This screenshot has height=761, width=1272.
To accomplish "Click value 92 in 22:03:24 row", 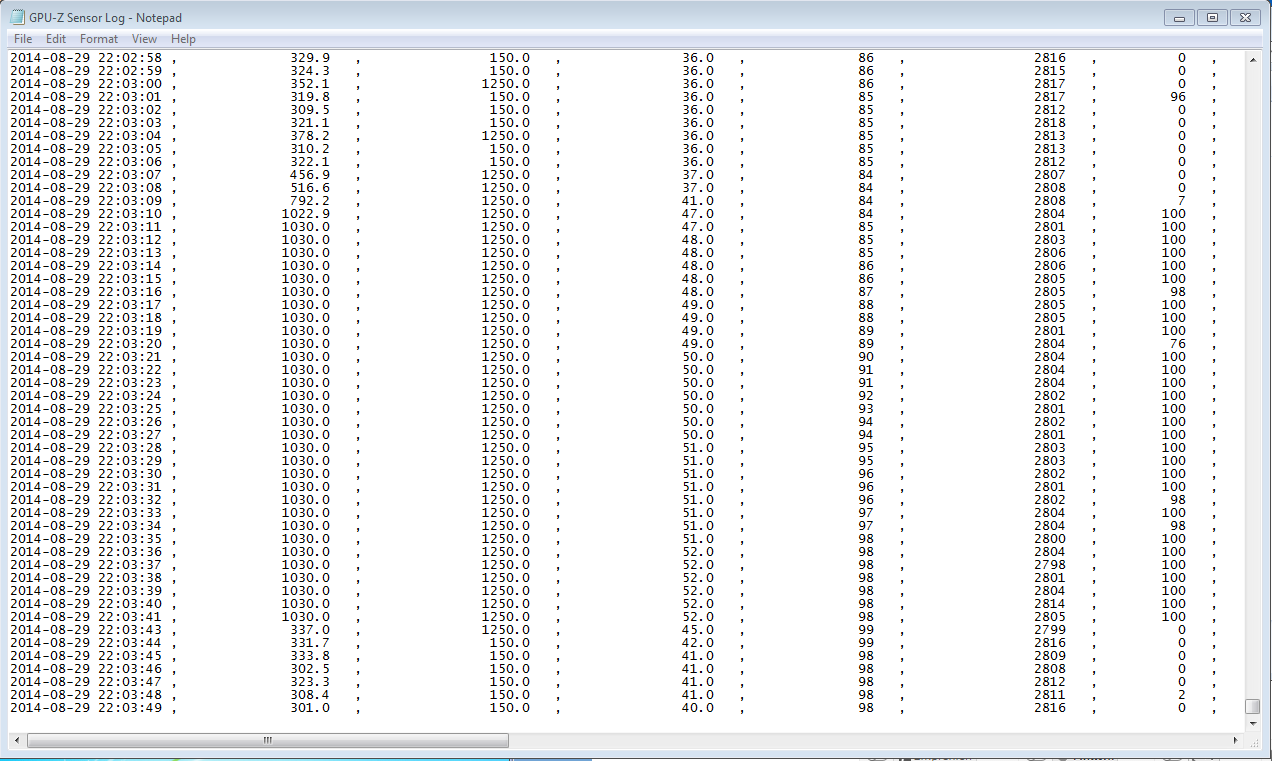I will 866,396.
